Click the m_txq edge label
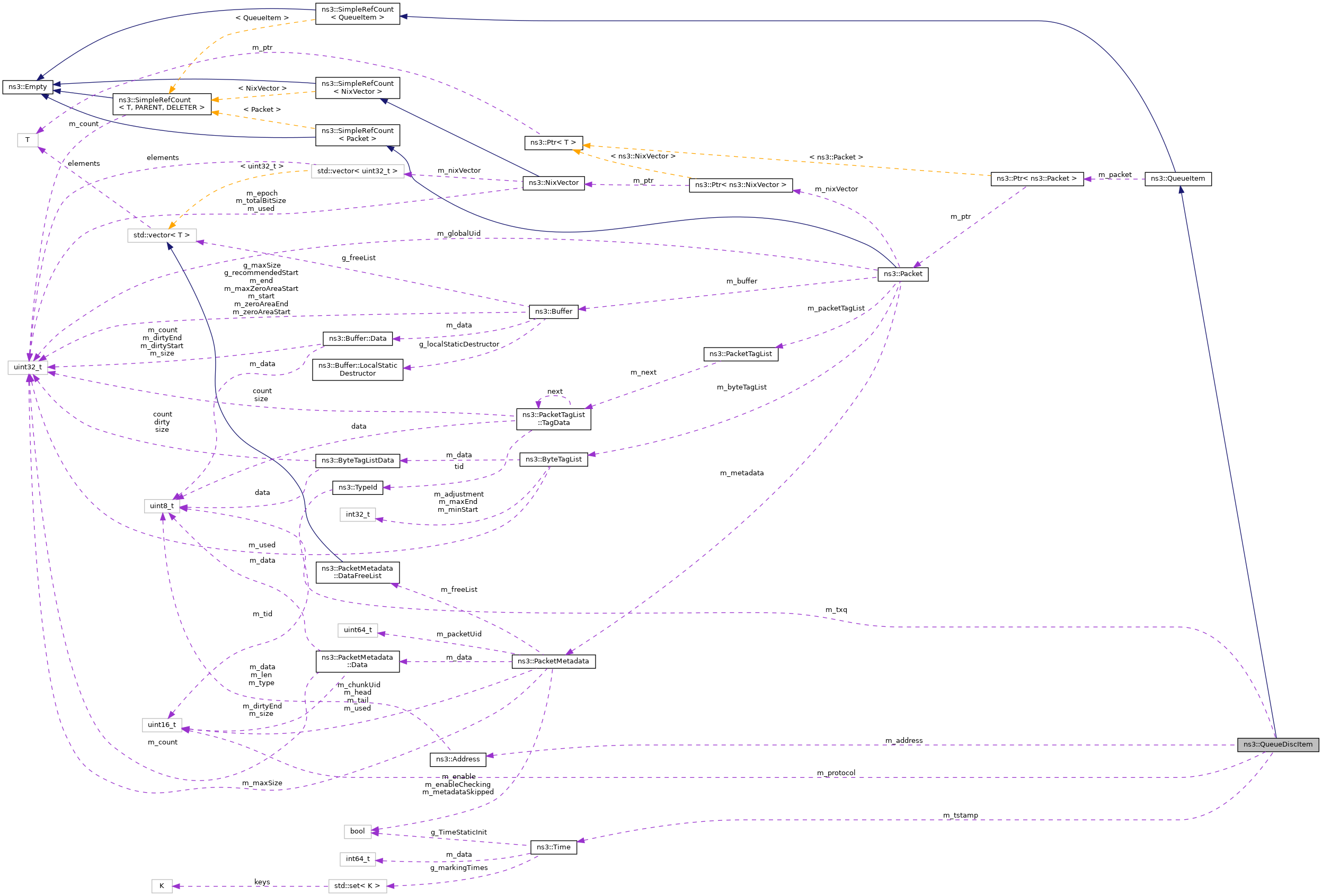The height and width of the screenshot is (896, 1322). [x=836, y=610]
